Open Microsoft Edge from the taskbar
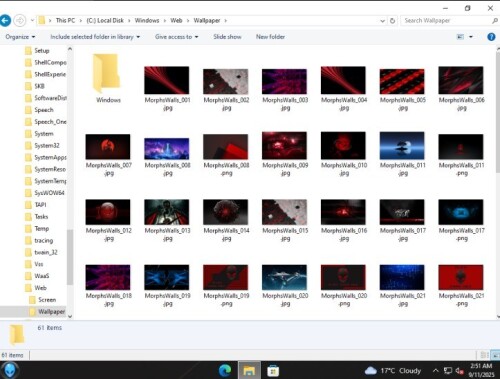The width and height of the screenshot is (500, 379). (x=225, y=371)
